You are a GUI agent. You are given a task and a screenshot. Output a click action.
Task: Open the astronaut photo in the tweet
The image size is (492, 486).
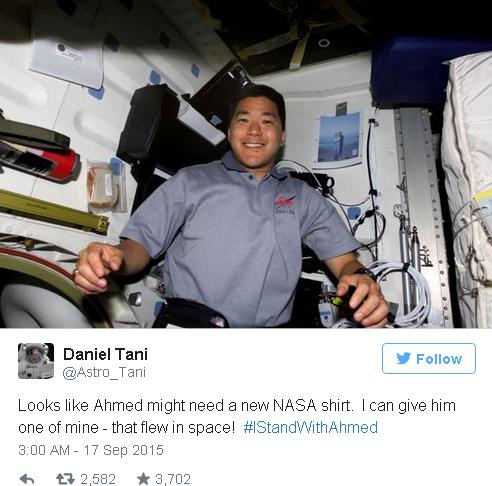pos(246,164)
